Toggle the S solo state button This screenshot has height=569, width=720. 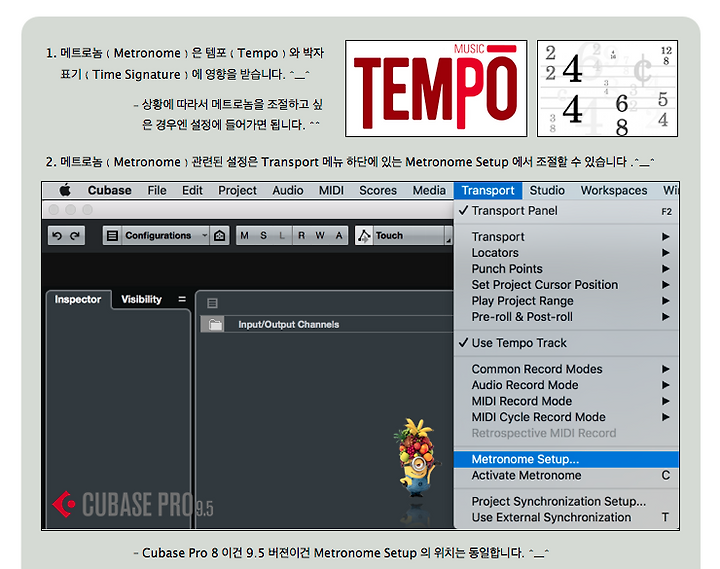264,236
